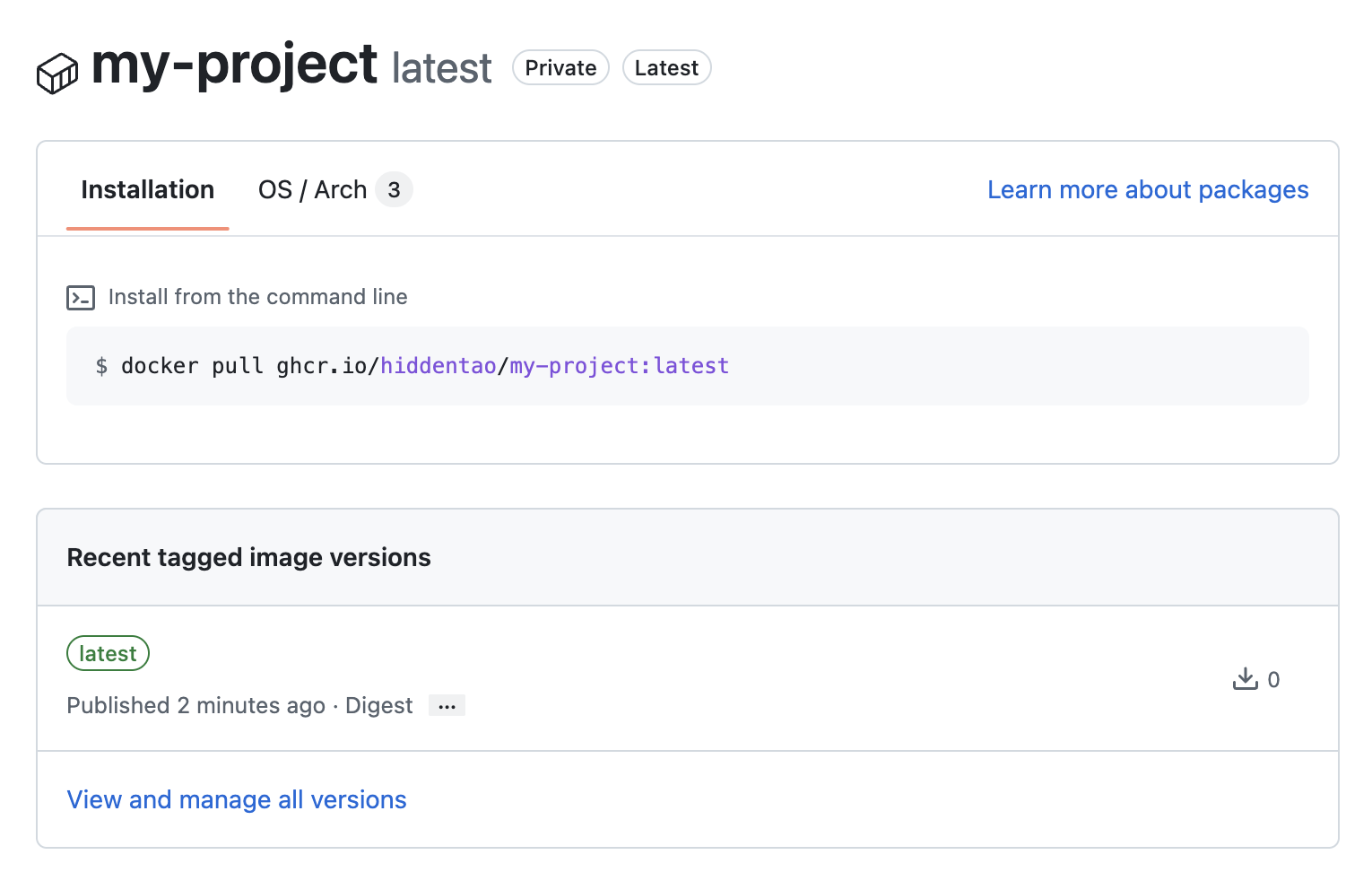Click my-project:latest in the pull command

pos(619,366)
